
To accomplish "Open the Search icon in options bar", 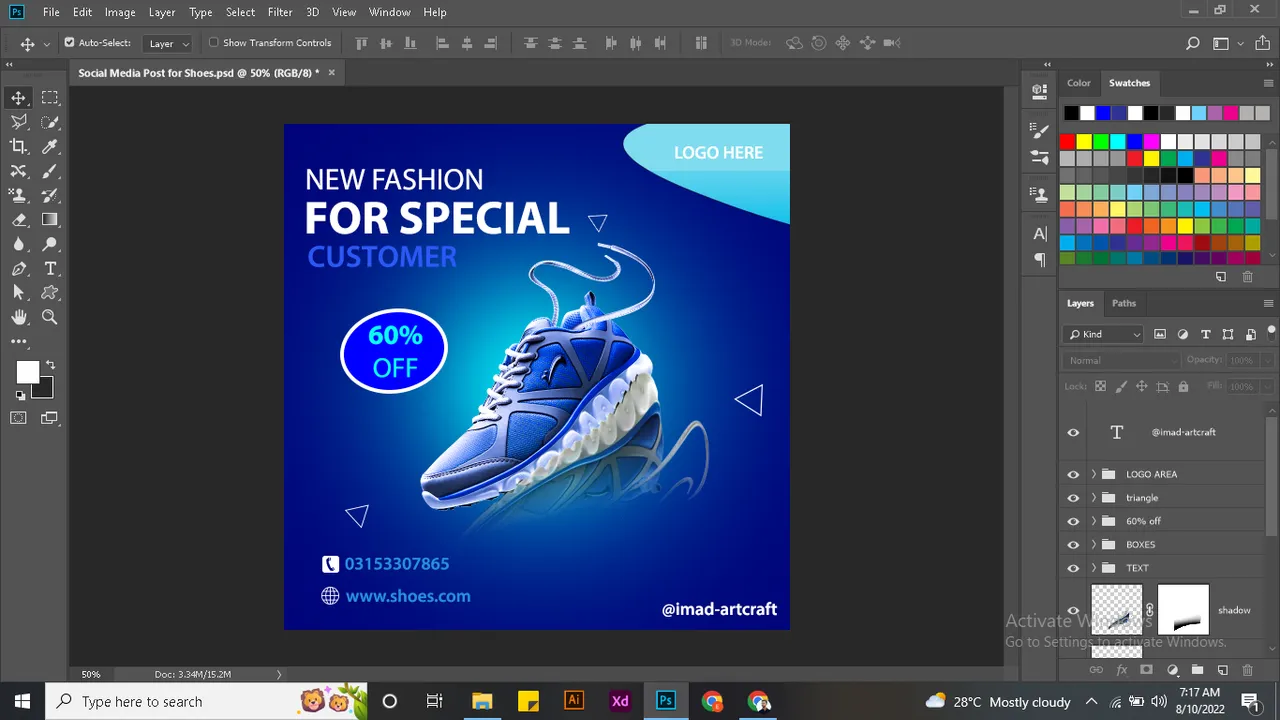I will point(1192,43).
